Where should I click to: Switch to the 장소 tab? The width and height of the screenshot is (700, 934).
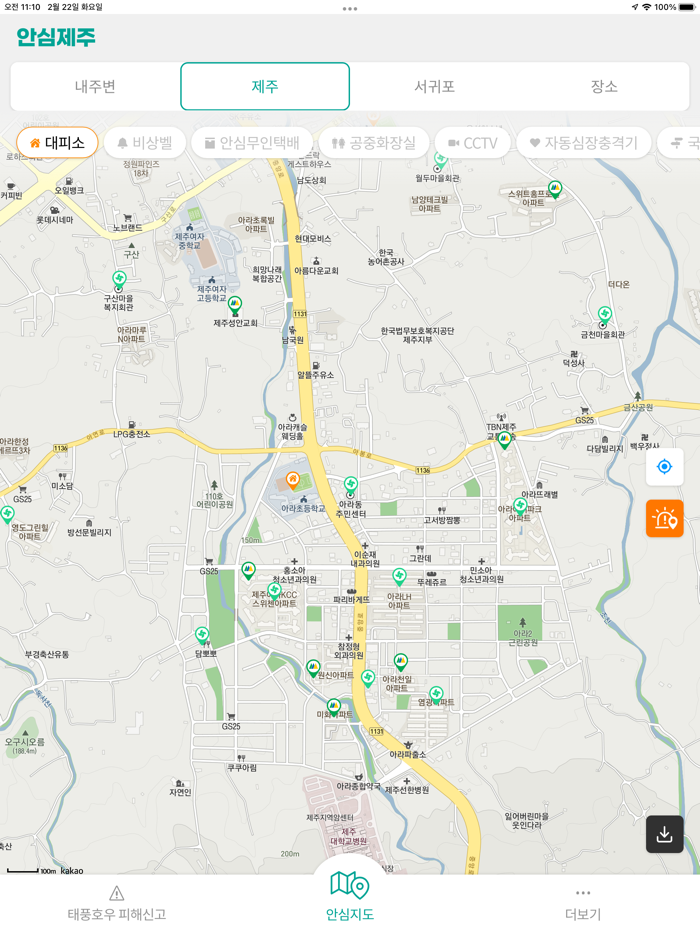pyautogui.click(x=604, y=86)
